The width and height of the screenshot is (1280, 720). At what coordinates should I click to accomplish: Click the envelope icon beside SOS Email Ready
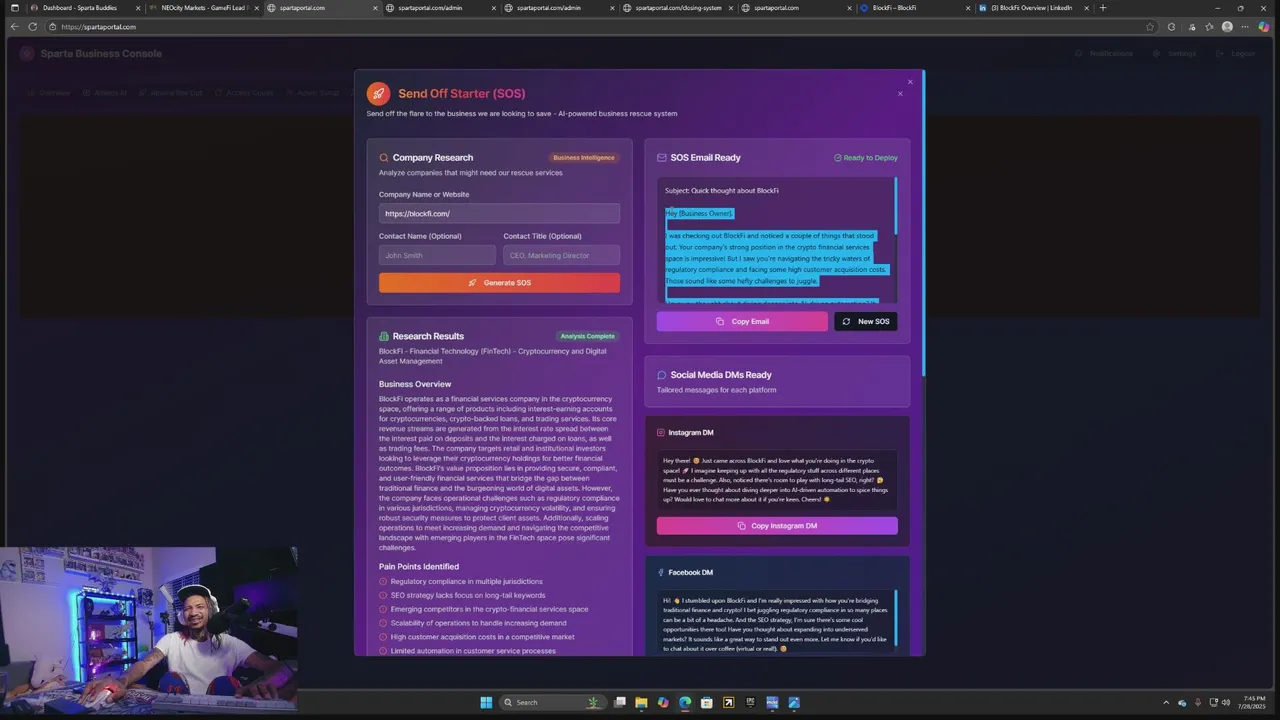[662, 157]
